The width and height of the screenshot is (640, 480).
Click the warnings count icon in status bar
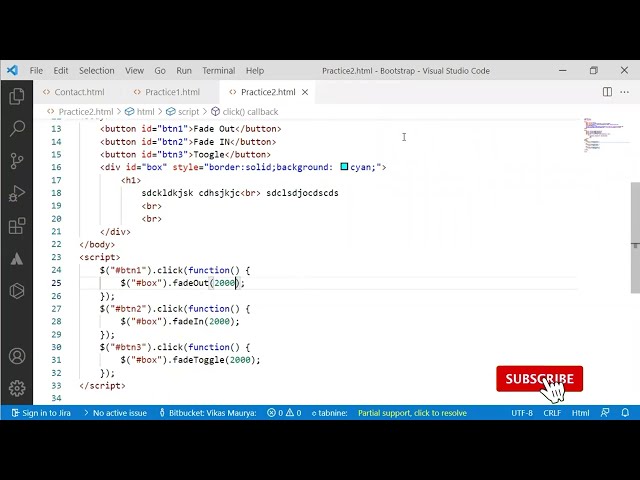pyautogui.click(x=293, y=413)
